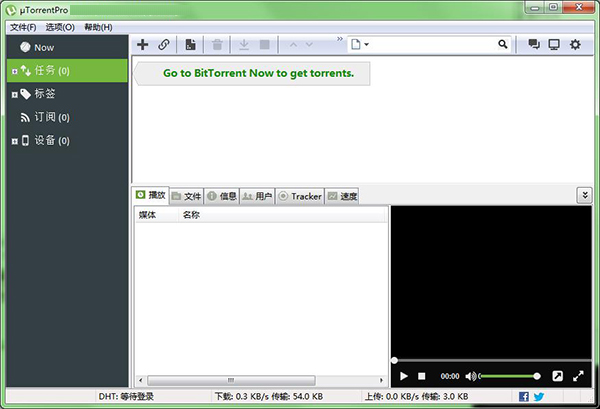Click the horizontal scrollbar thumb
The image size is (600, 409).
[231, 380]
